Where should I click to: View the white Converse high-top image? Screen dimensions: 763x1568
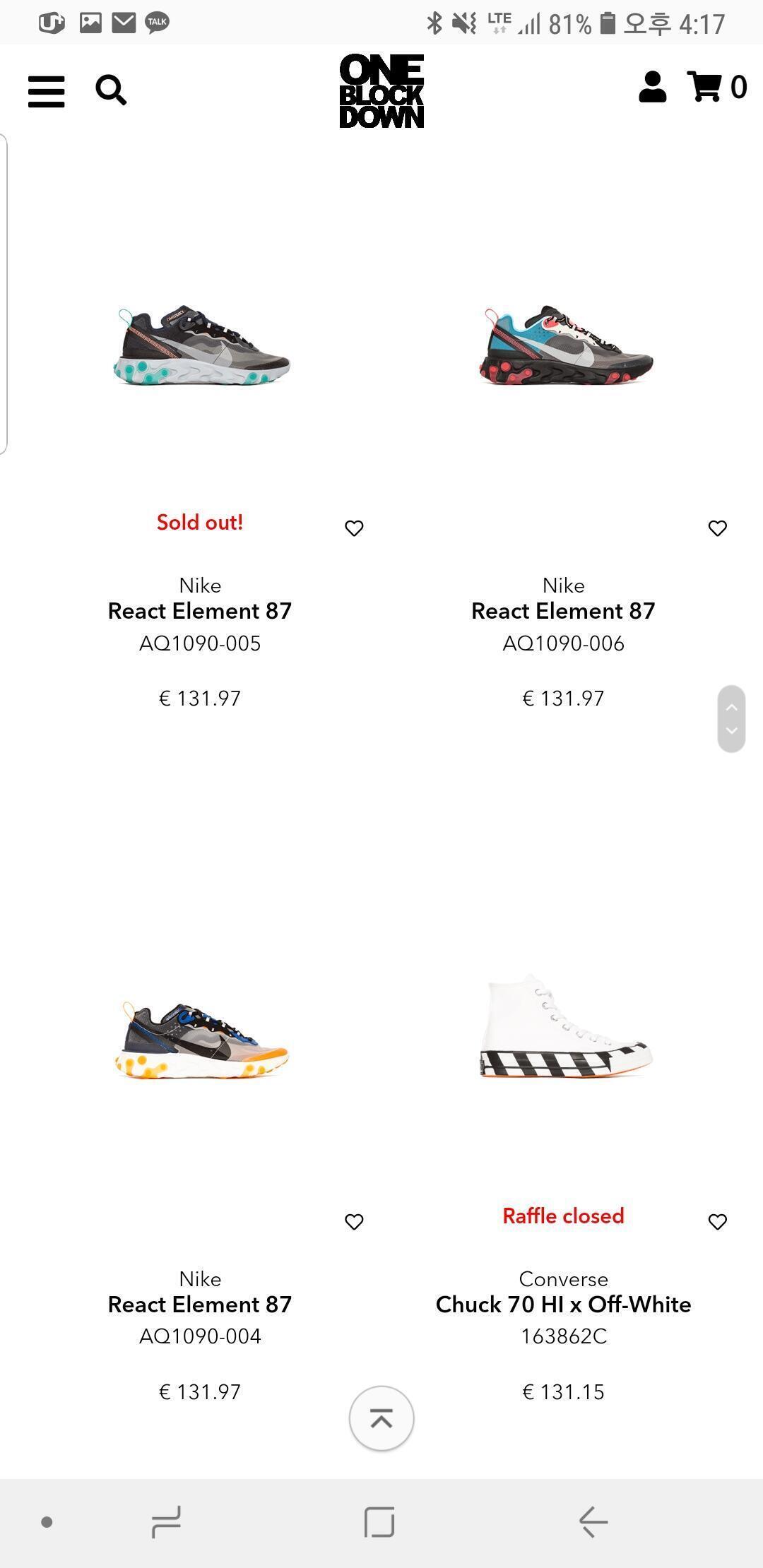pos(564,1026)
